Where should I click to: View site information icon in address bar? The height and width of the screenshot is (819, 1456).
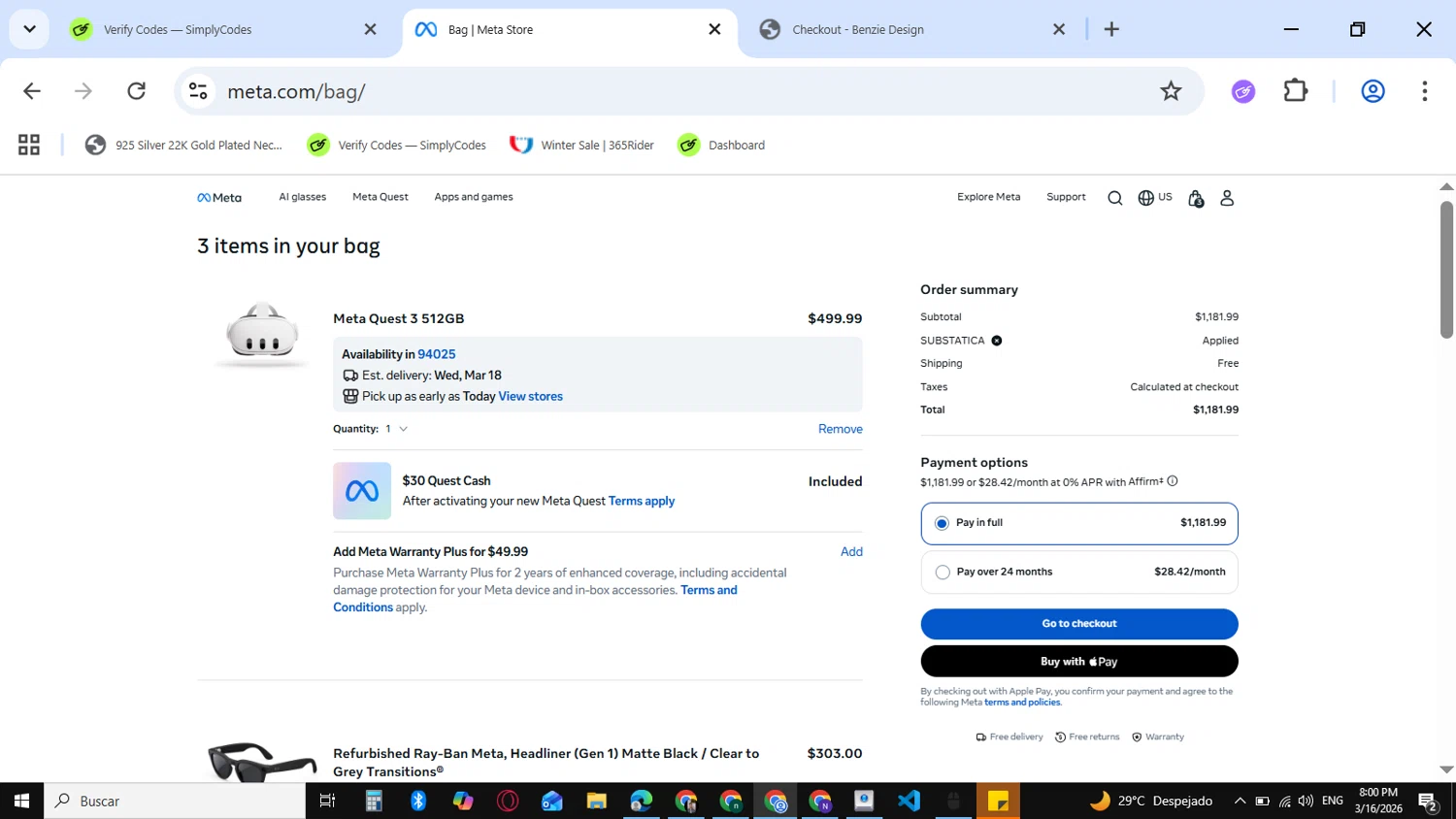click(x=199, y=91)
